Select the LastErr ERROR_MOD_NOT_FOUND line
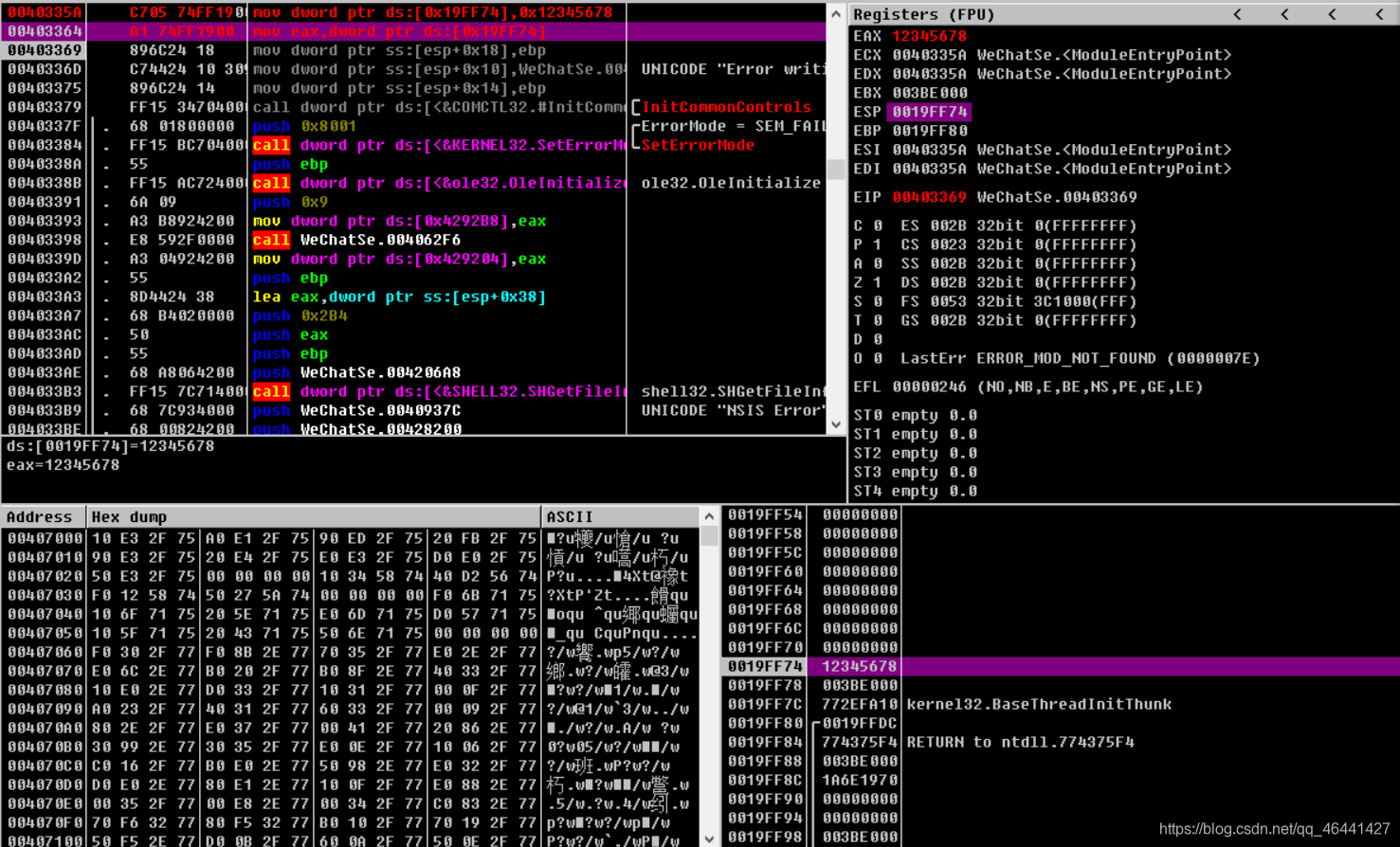The height and width of the screenshot is (847, 1400). click(x=1080, y=358)
